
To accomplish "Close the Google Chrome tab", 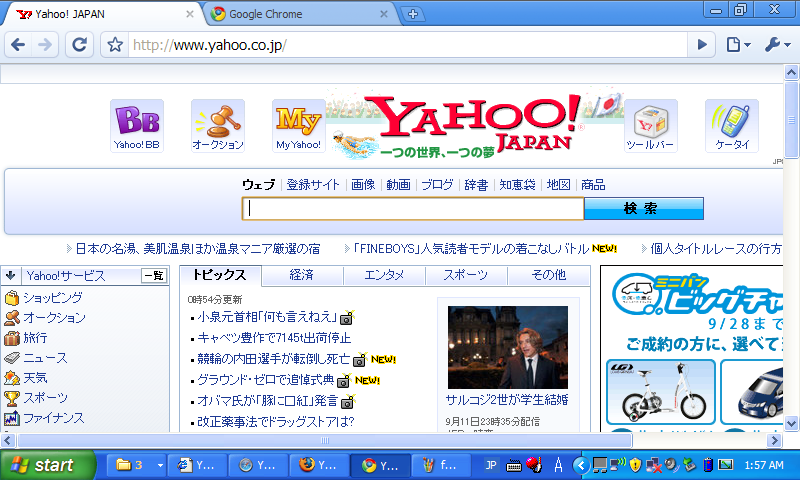I will pos(384,14).
